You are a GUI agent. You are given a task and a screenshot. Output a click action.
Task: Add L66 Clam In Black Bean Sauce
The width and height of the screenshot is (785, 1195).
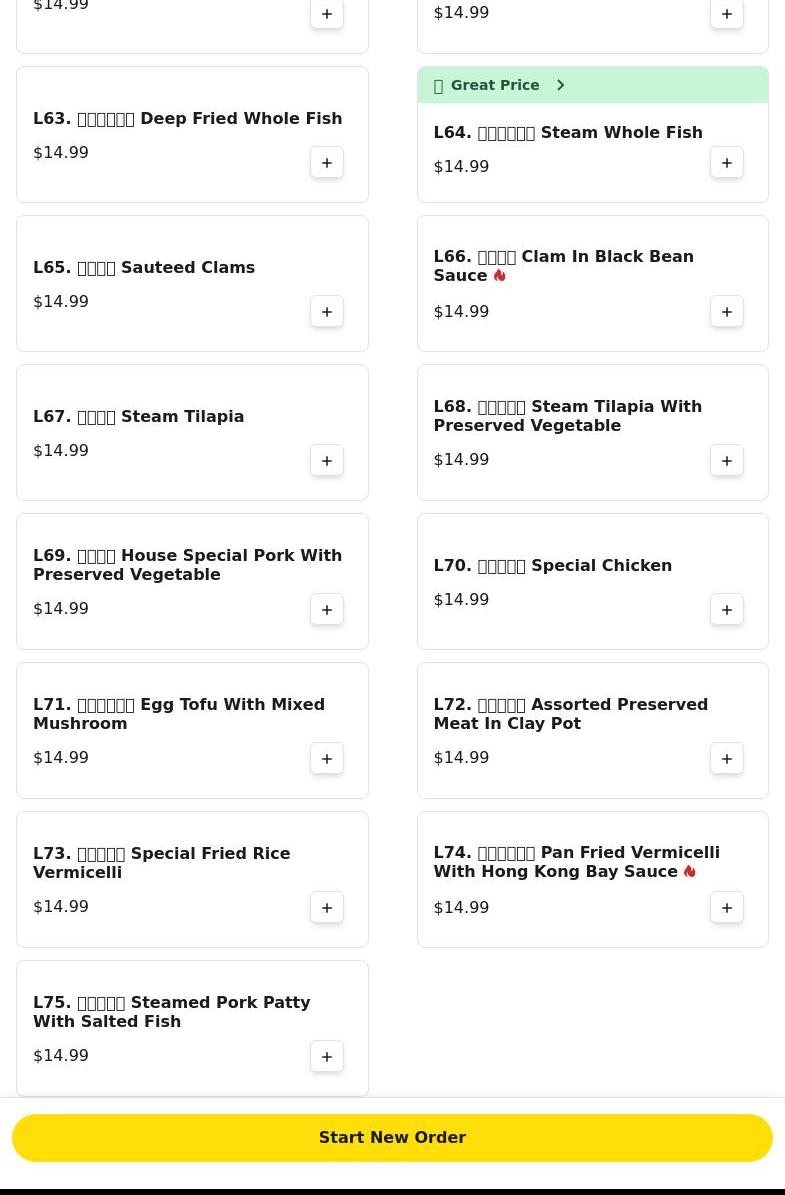coord(727,312)
